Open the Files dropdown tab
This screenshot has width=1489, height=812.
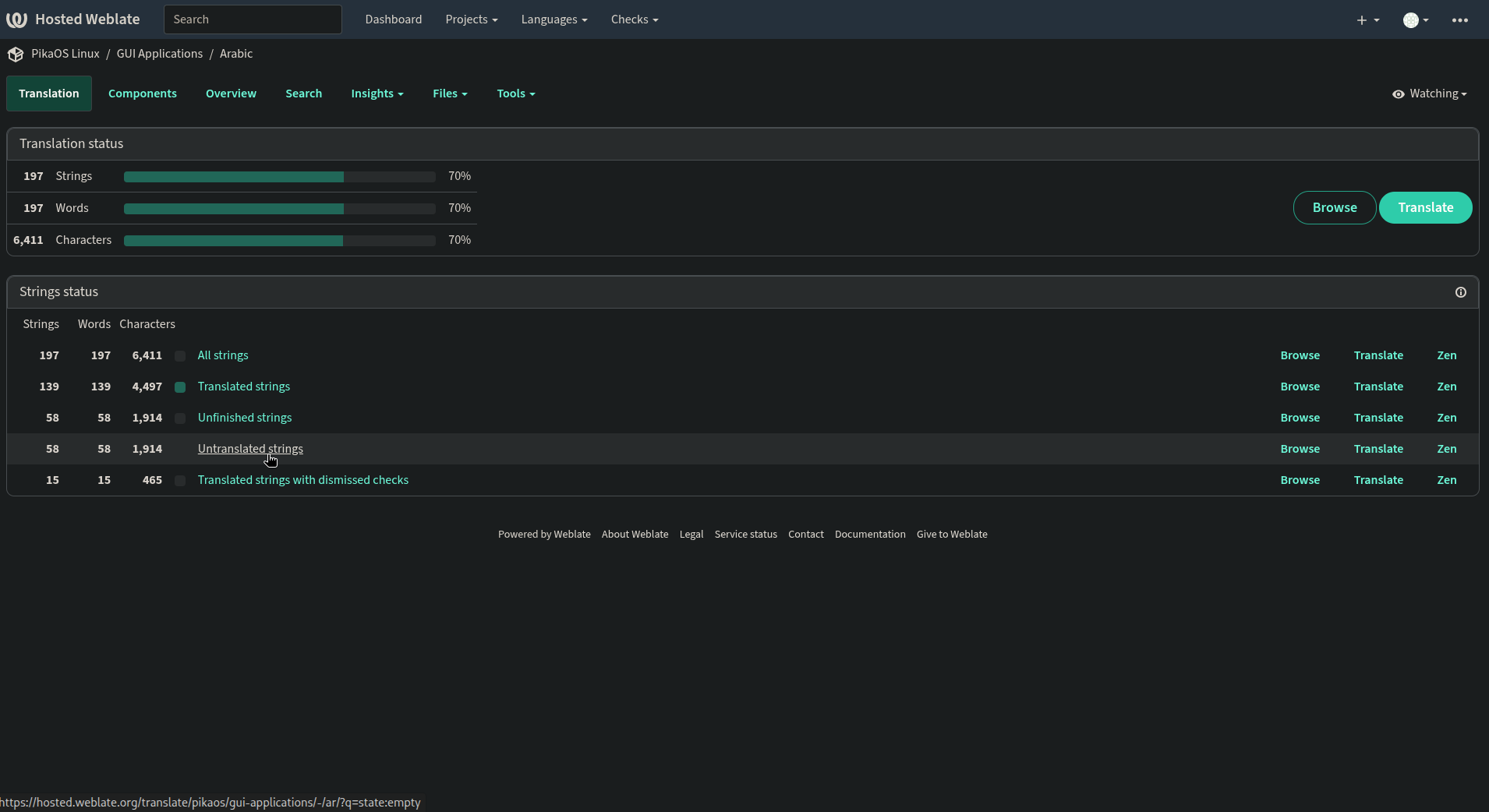[x=450, y=94]
